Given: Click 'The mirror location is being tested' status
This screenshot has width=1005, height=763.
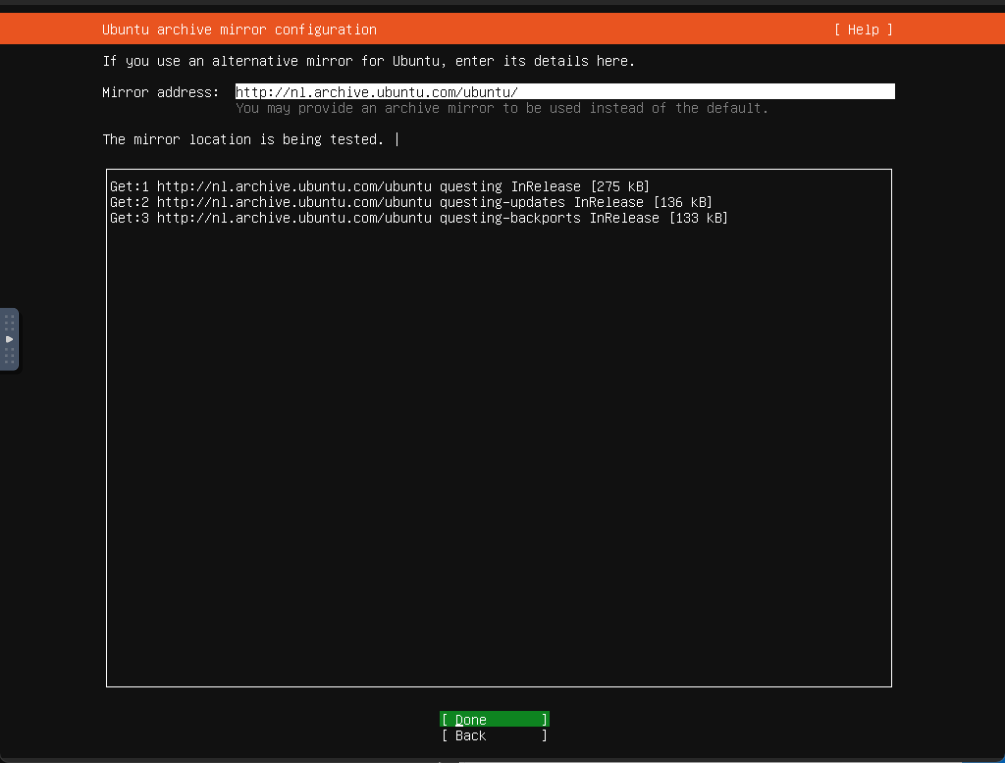Looking at the screenshot, I should tap(243, 140).
